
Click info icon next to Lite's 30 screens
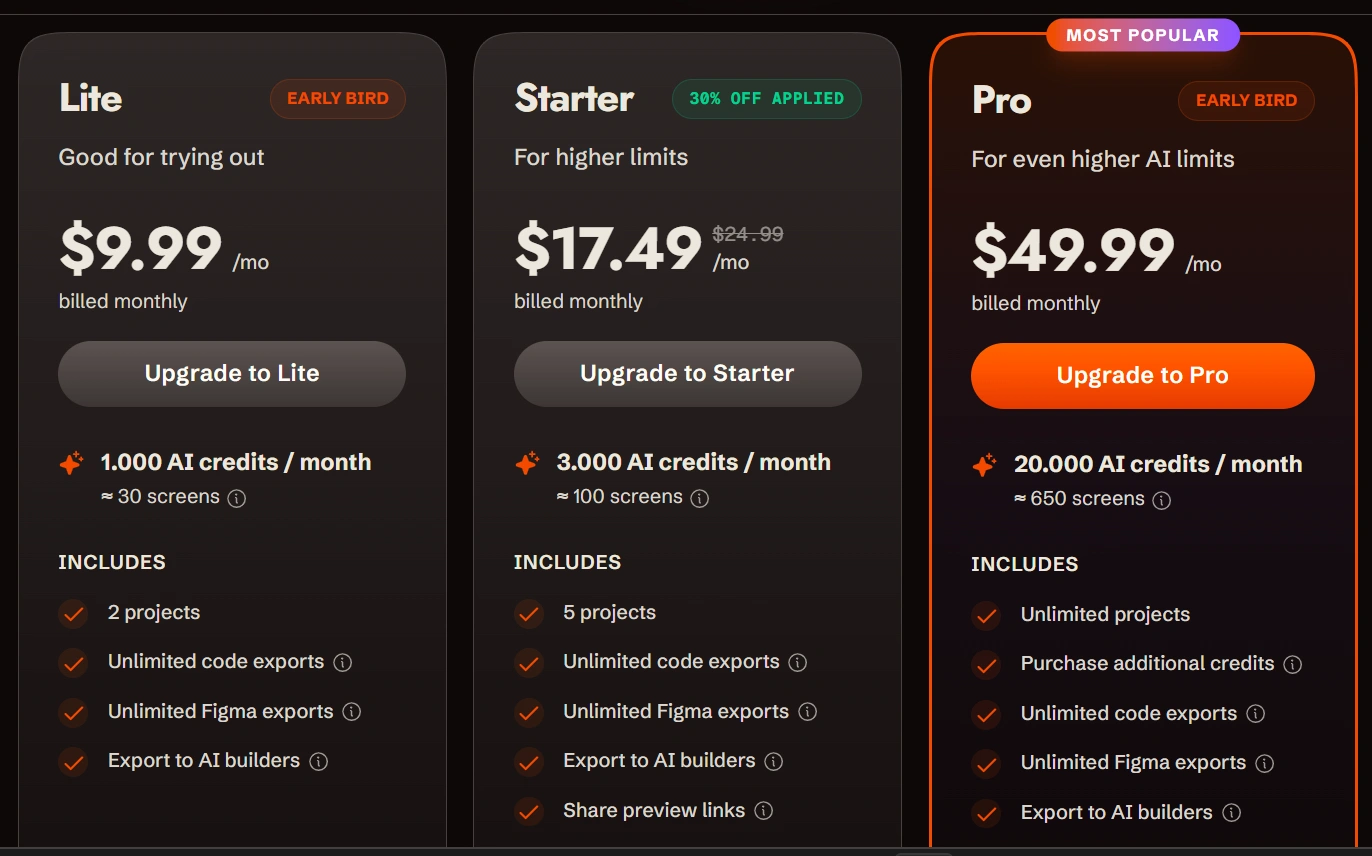point(237,498)
